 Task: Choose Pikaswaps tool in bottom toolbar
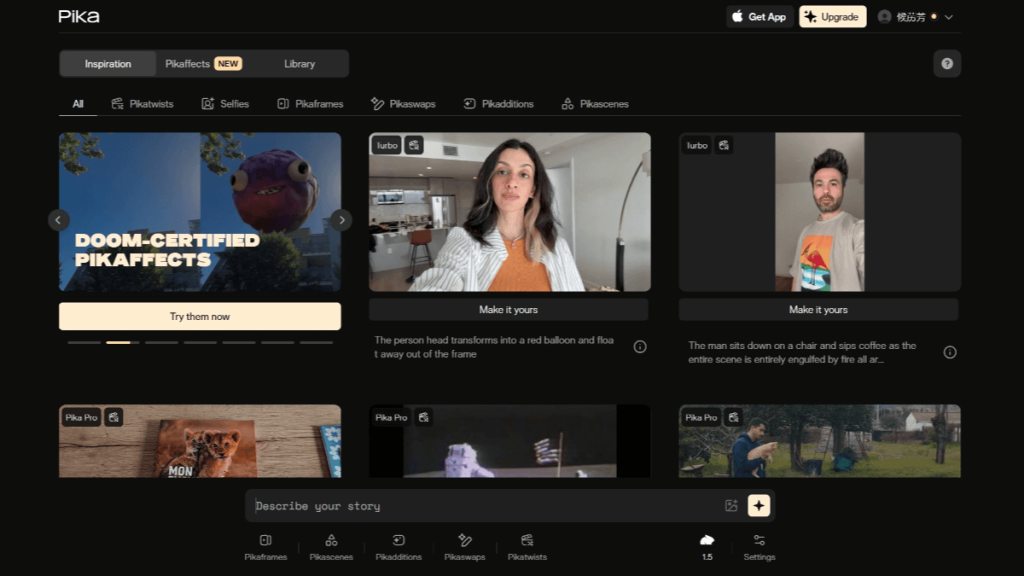coord(464,541)
